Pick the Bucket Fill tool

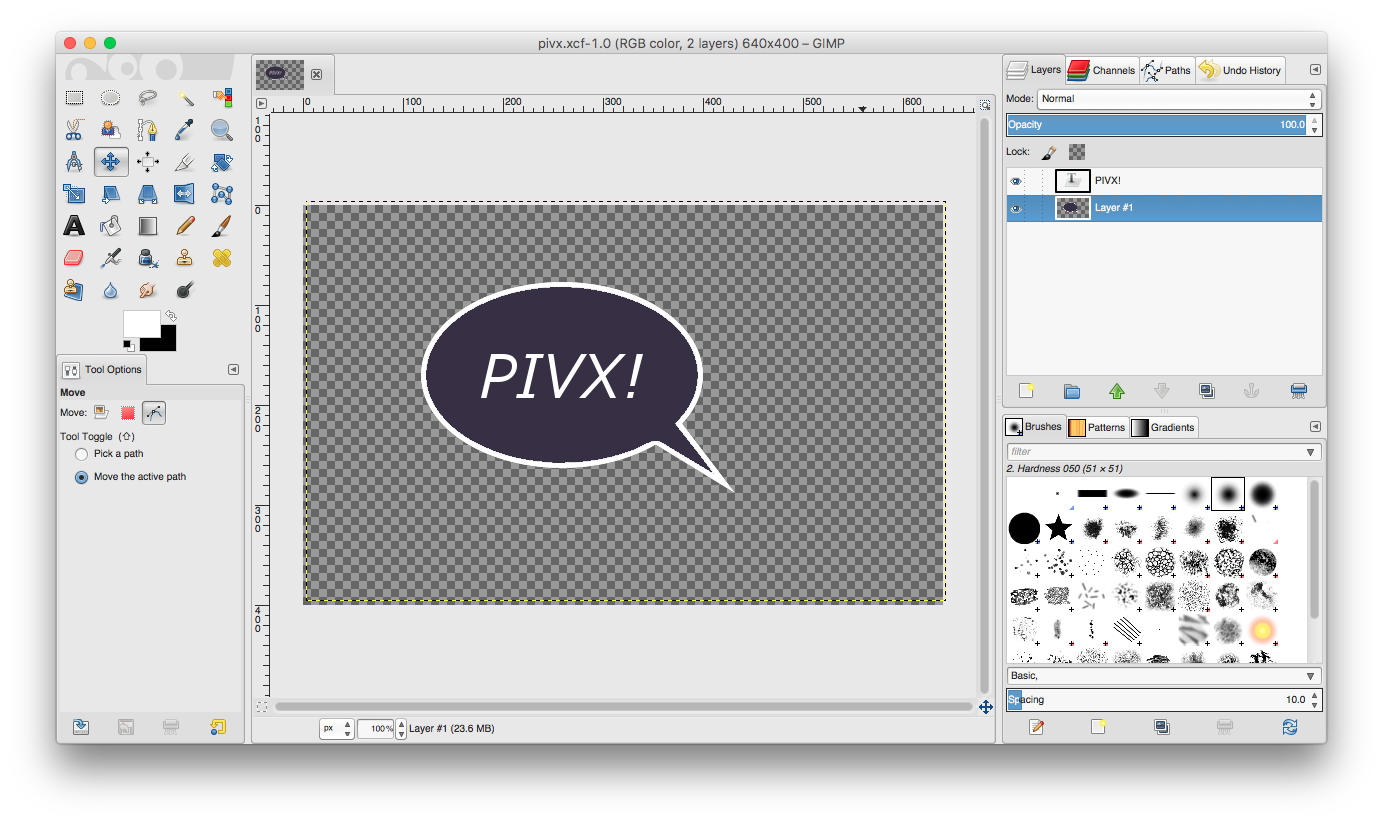pos(111,226)
